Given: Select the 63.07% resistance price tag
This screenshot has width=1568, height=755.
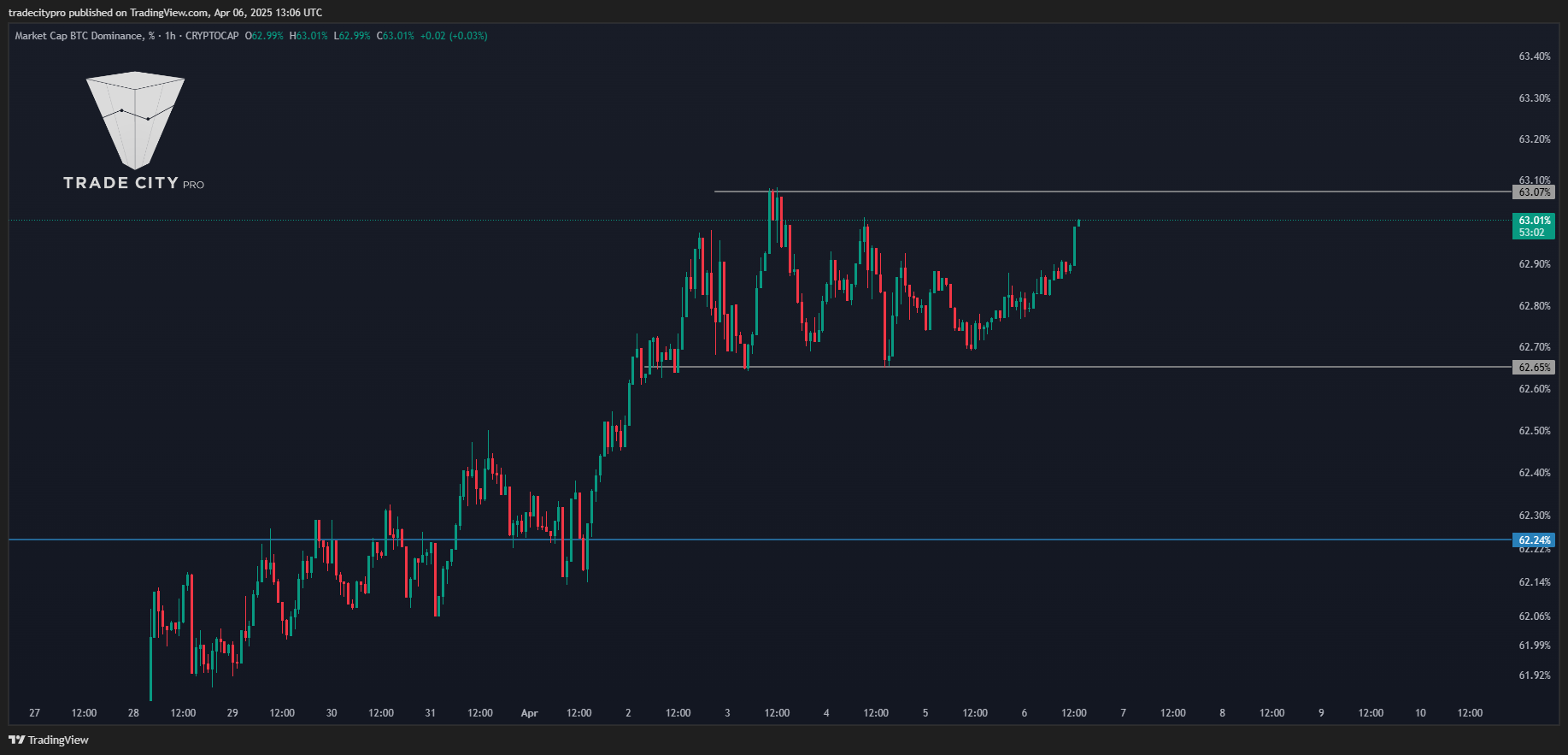Looking at the screenshot, I should [x=1535, y=192].
